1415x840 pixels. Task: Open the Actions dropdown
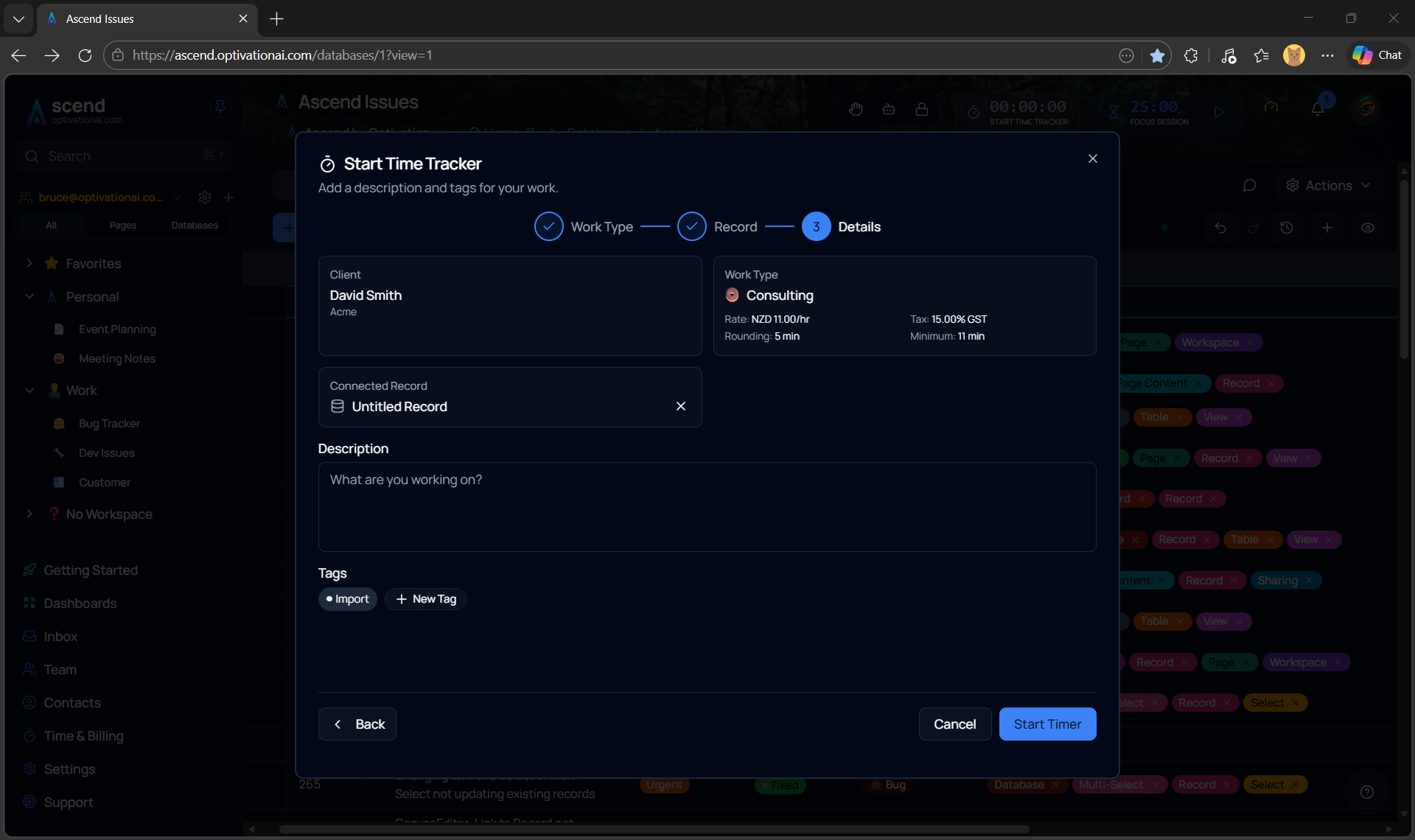(x=1328, y=186)
